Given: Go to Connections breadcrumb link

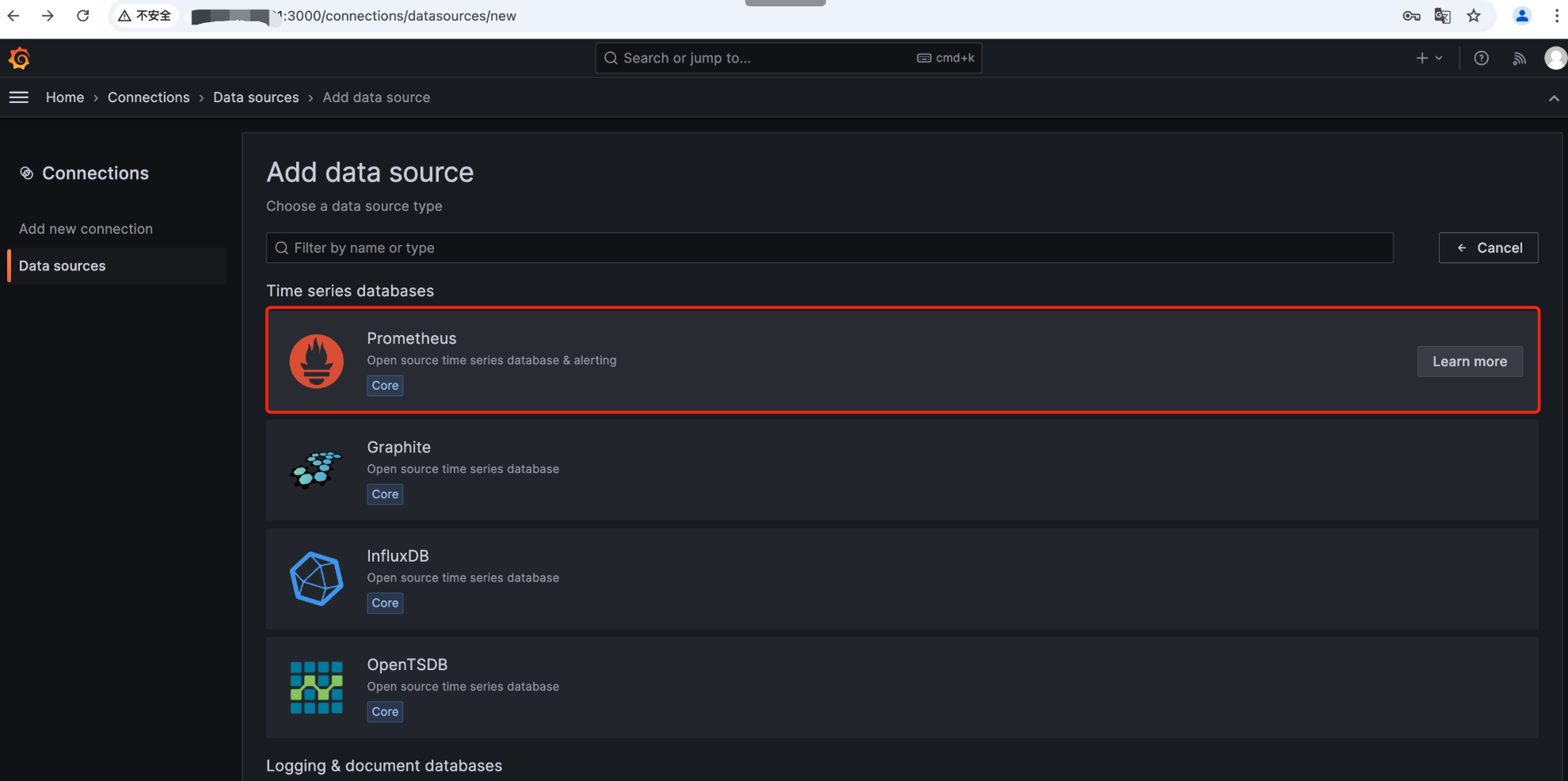Looking at the screenshot, I should (x=149, y=97).
